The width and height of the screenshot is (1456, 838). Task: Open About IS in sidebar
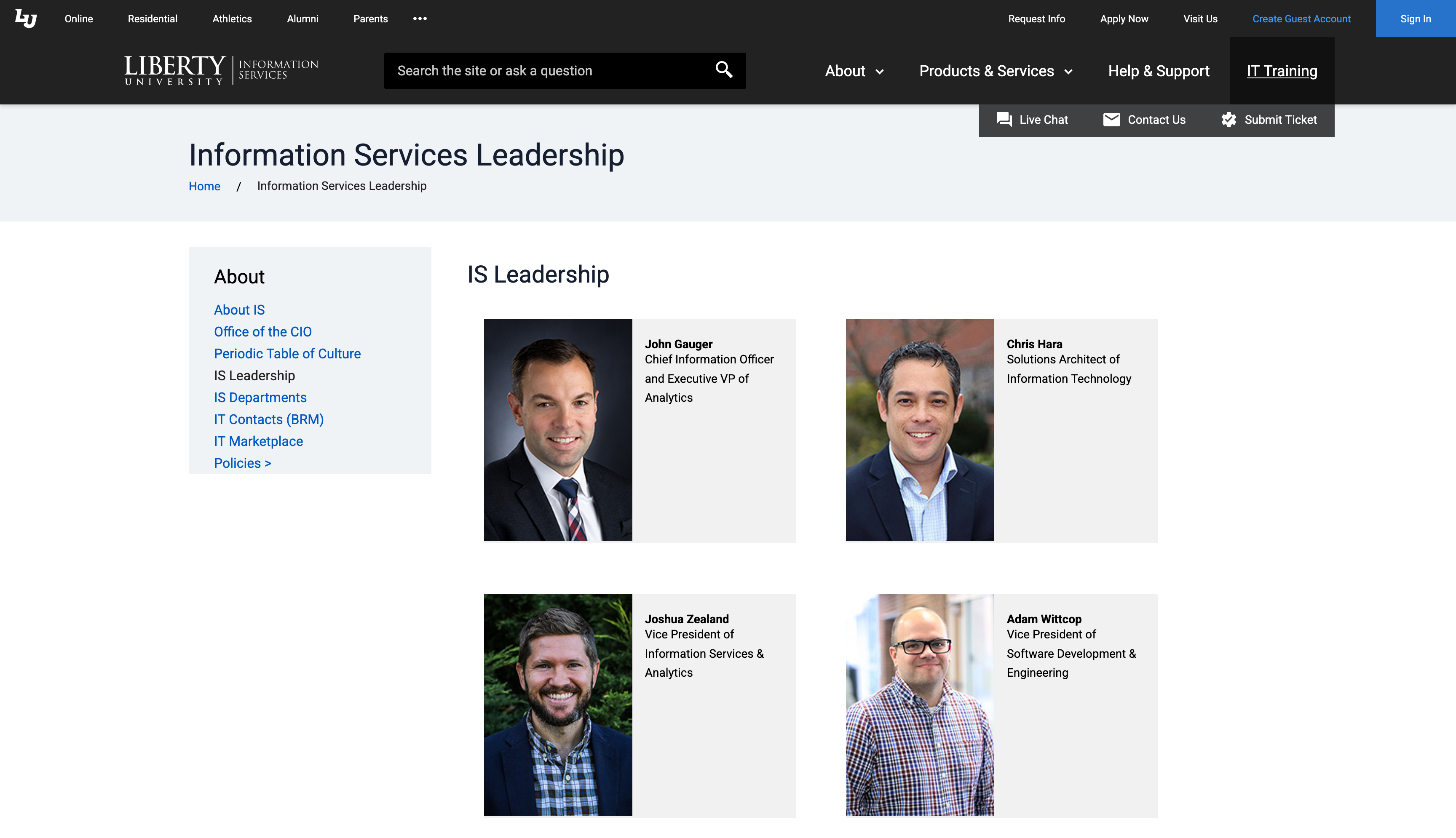239,310
